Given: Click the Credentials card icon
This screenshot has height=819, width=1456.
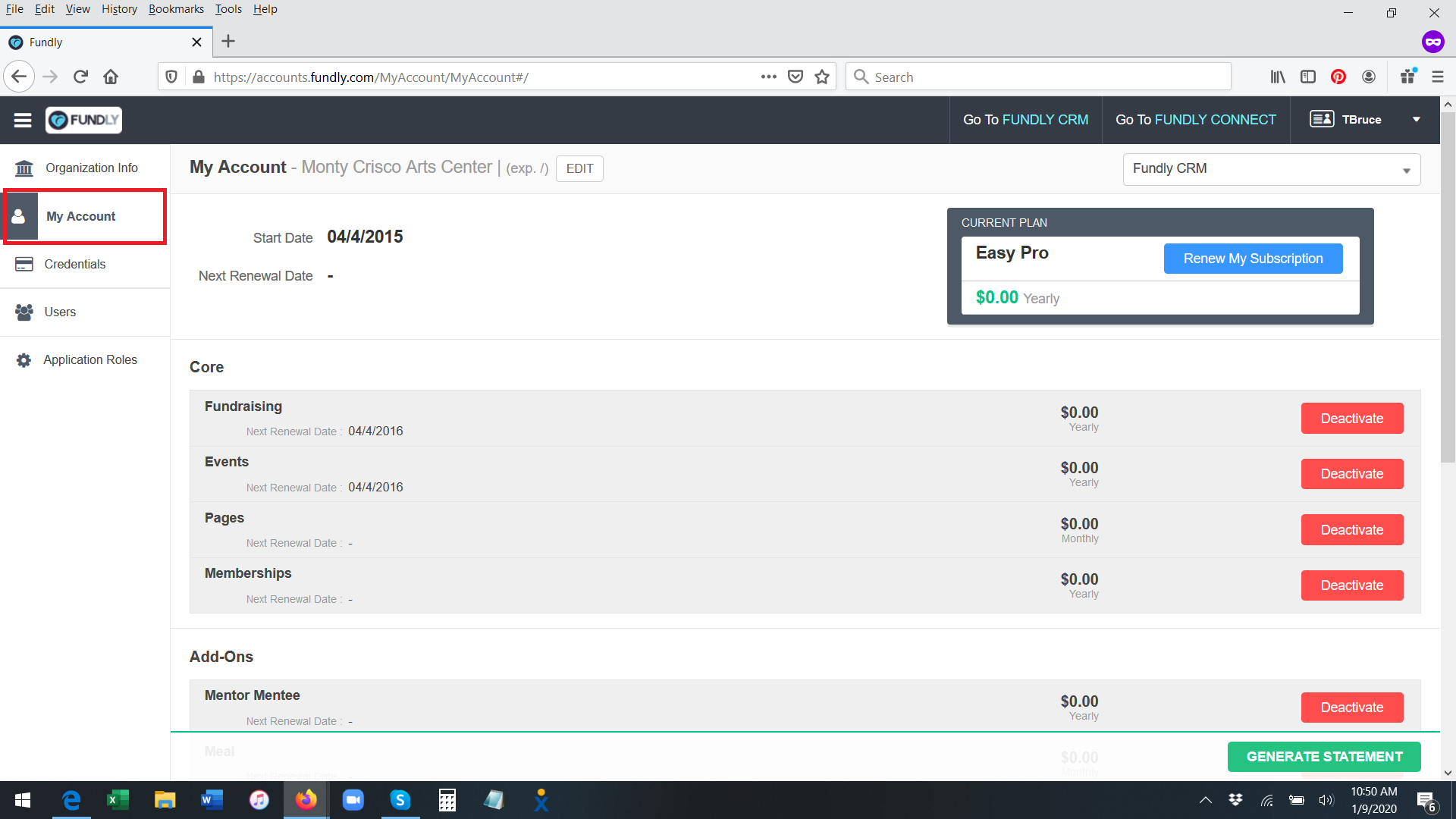Looking at the screenshot, I should click(x=24, y=264).
